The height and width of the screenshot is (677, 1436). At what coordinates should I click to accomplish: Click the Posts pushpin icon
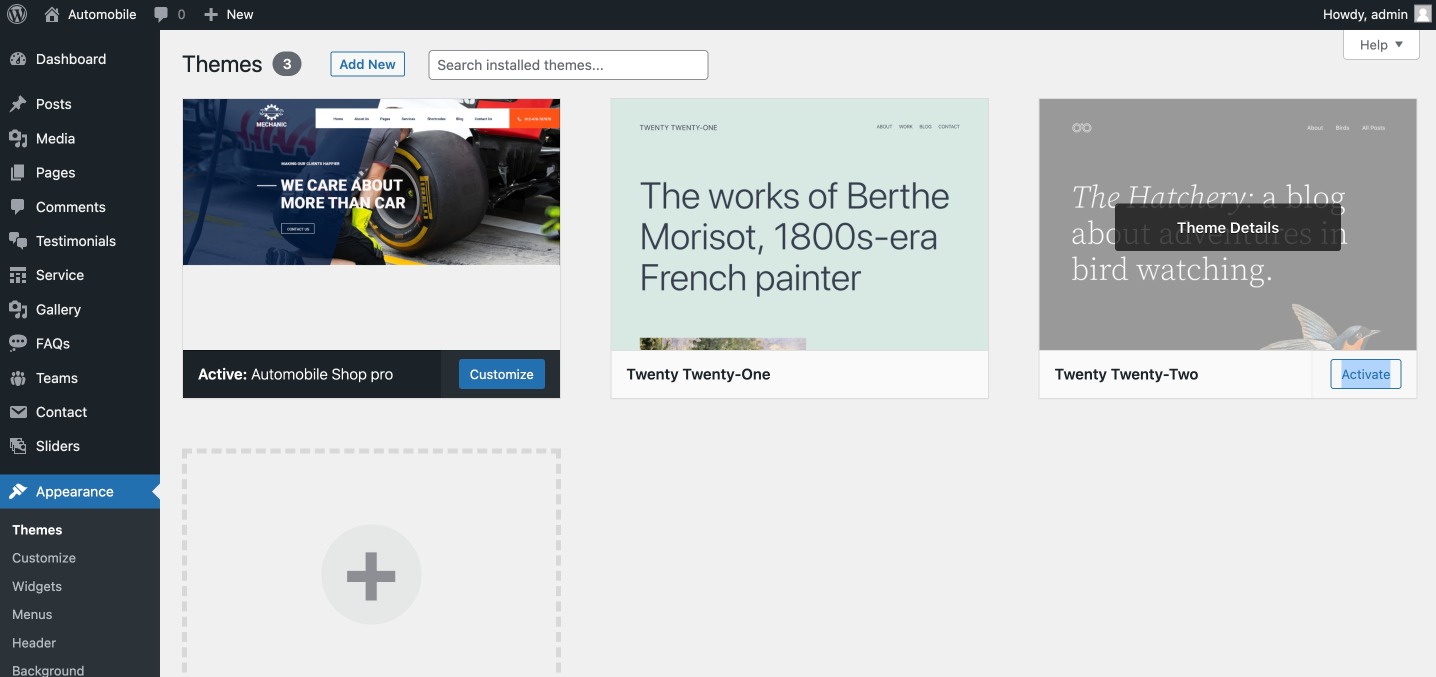18,104
